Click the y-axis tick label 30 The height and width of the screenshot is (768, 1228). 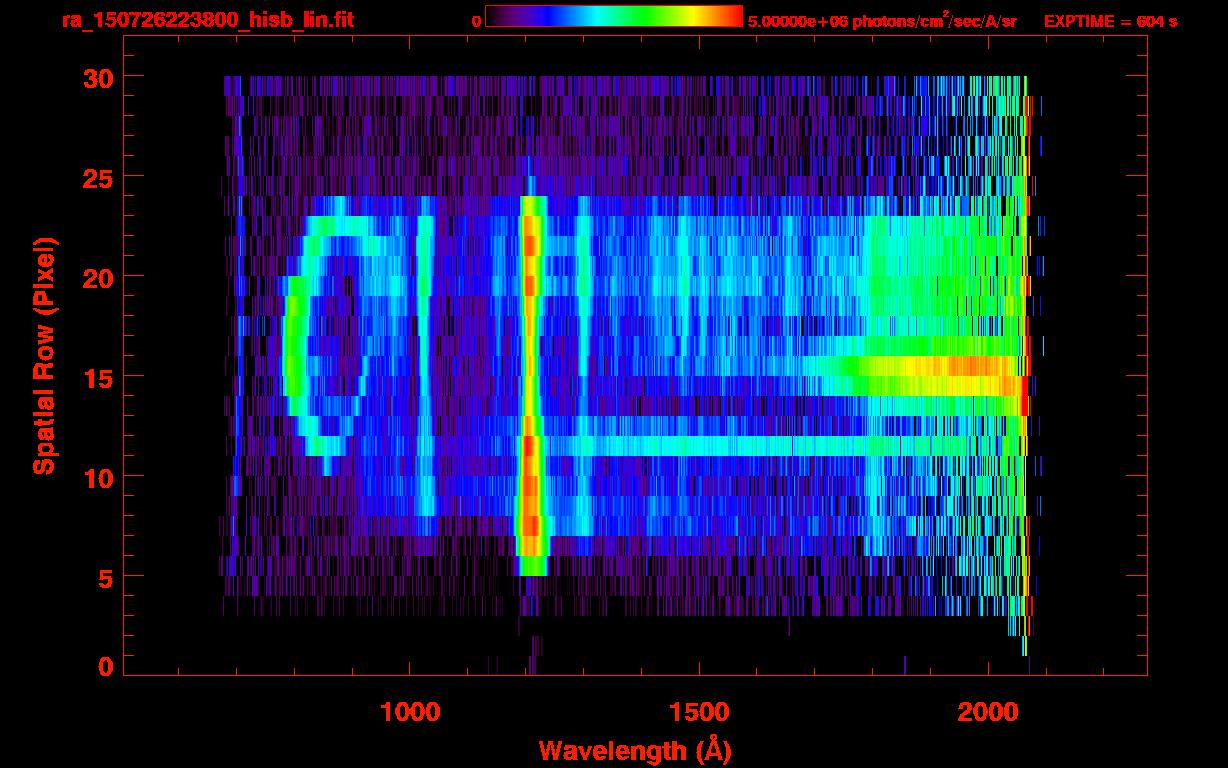pos(98,77)
